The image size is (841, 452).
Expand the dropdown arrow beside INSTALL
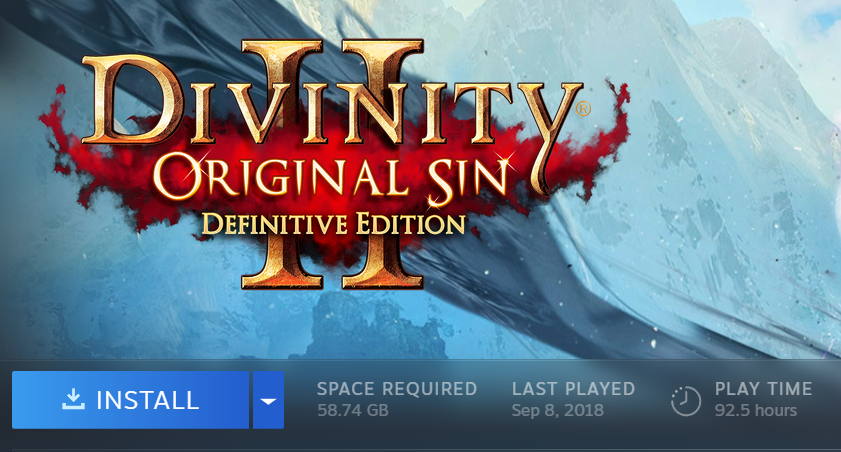click(x=268, y=400)
